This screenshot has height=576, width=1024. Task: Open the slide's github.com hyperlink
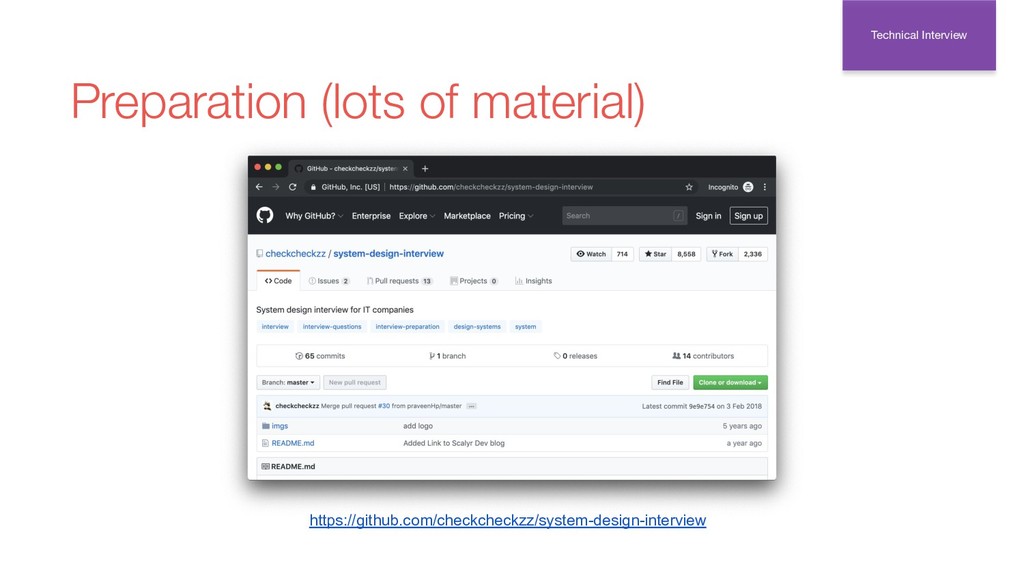(507, 520)
